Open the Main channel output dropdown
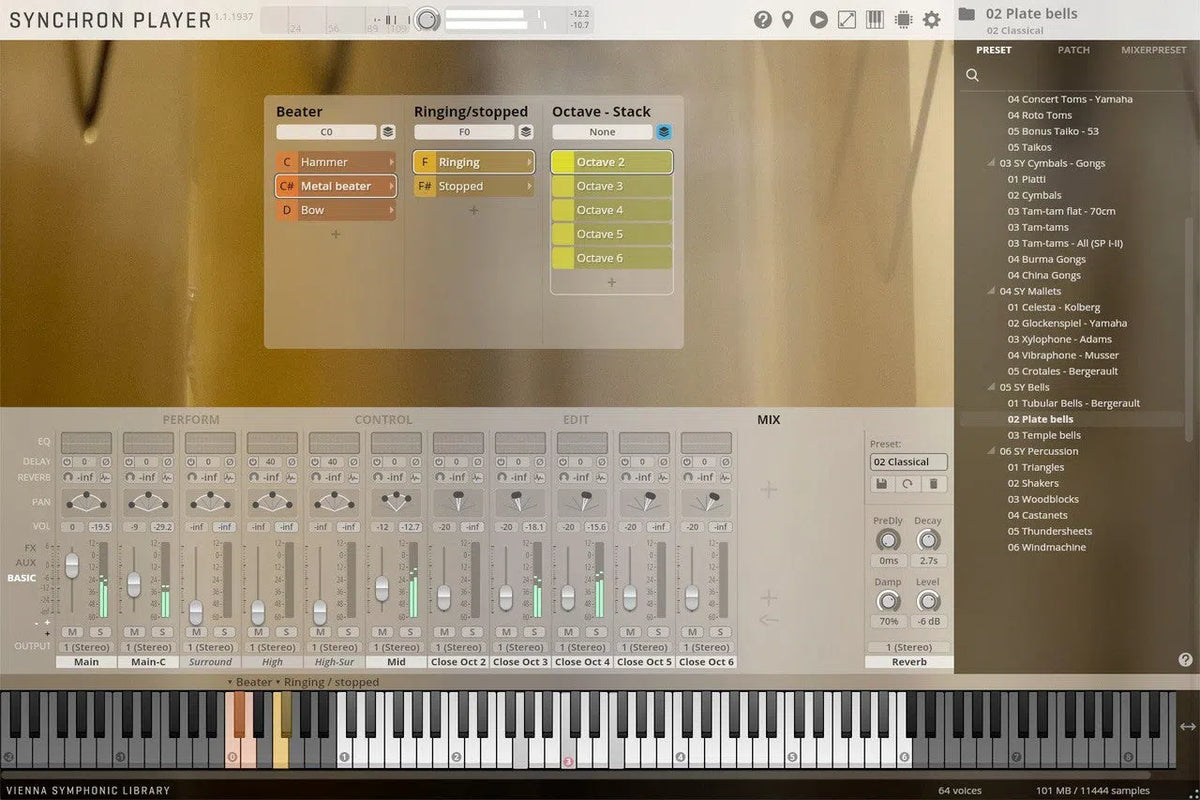The width and height of the screenshot is (1200, 800). point(86,647)
